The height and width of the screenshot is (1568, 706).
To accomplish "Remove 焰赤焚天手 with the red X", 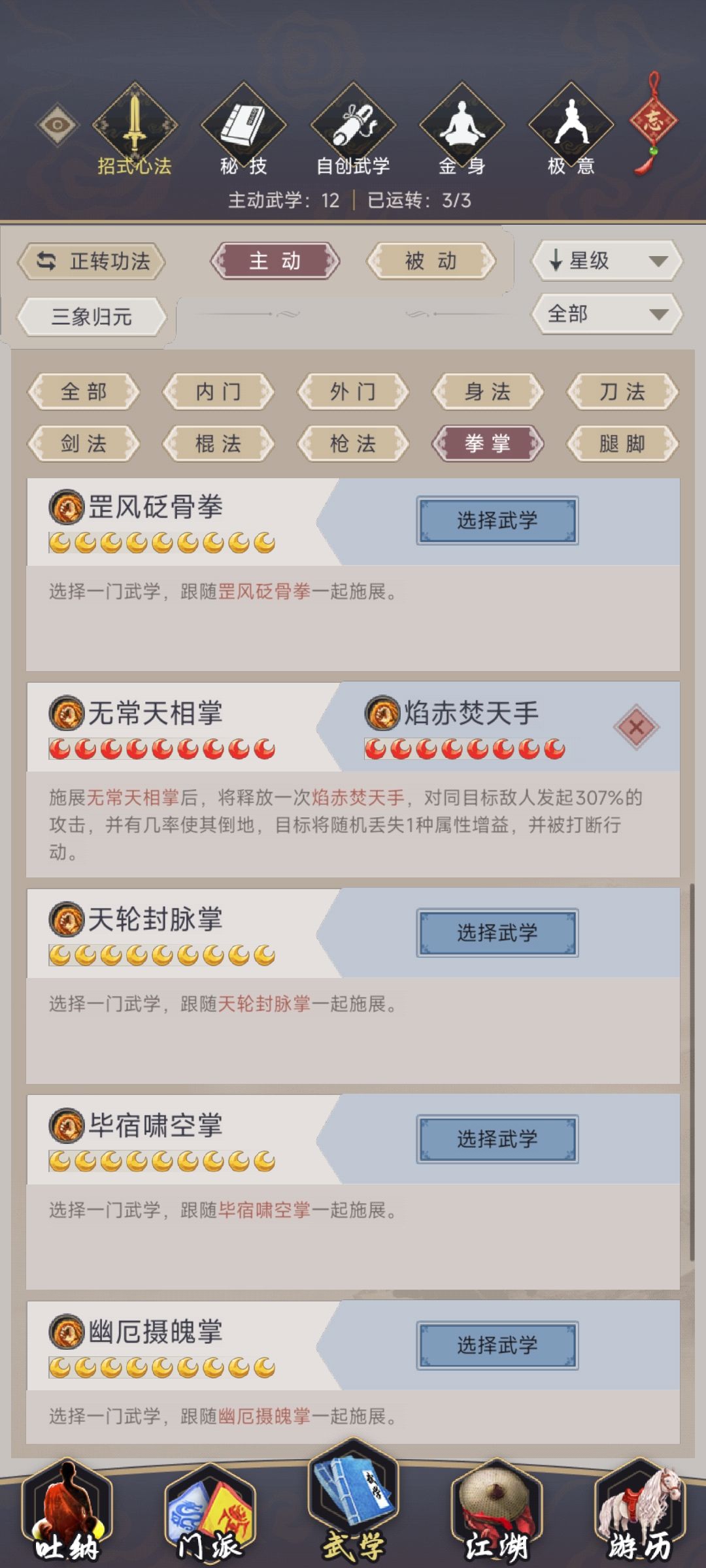I will tap(636, 727).
